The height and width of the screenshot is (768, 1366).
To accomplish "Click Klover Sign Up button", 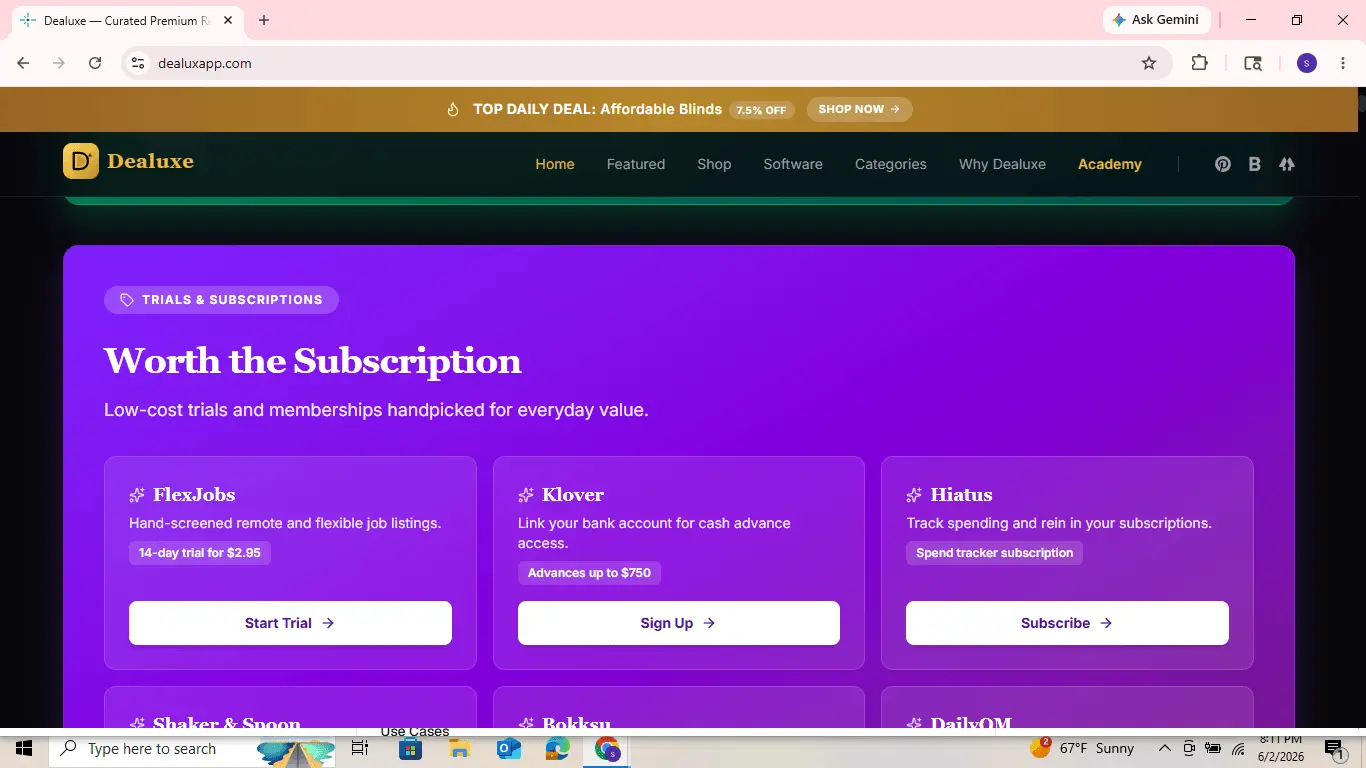I will pos(679,623).
